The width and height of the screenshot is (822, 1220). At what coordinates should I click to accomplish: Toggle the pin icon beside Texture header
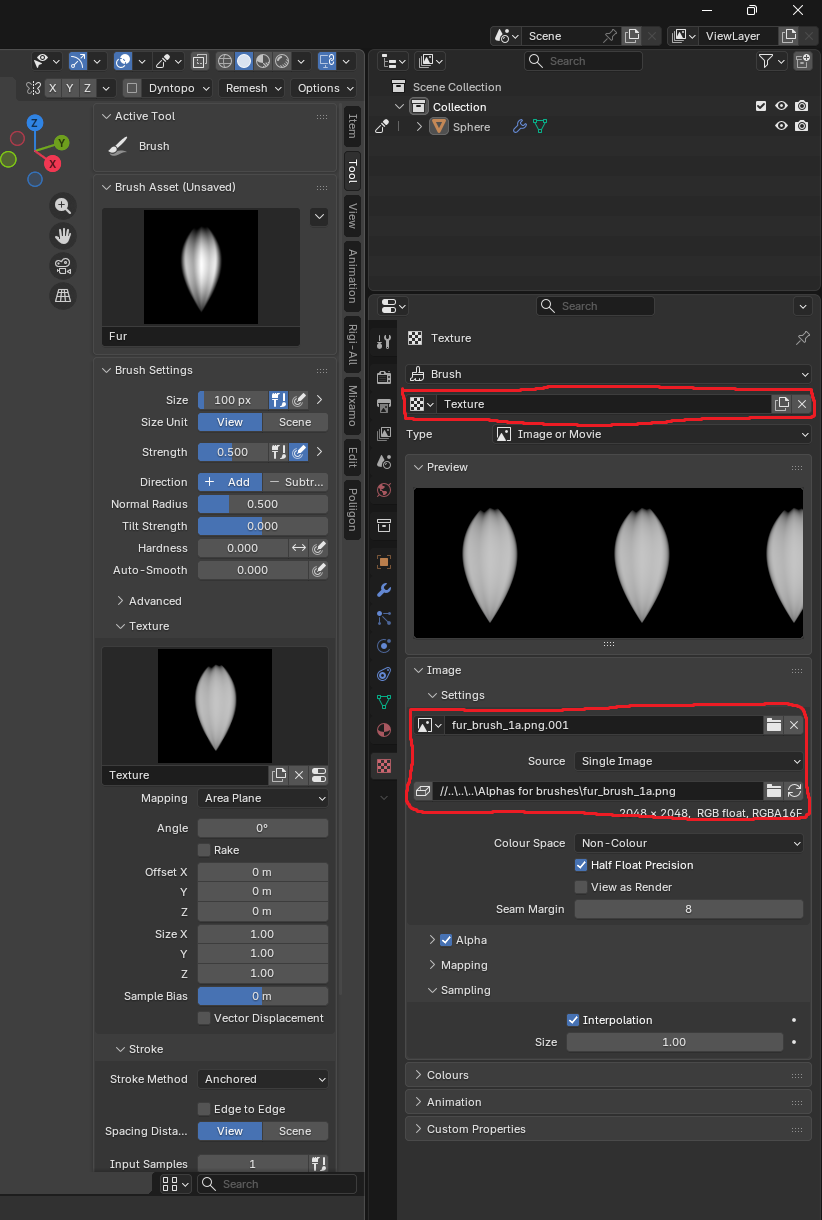click(802, 338)
